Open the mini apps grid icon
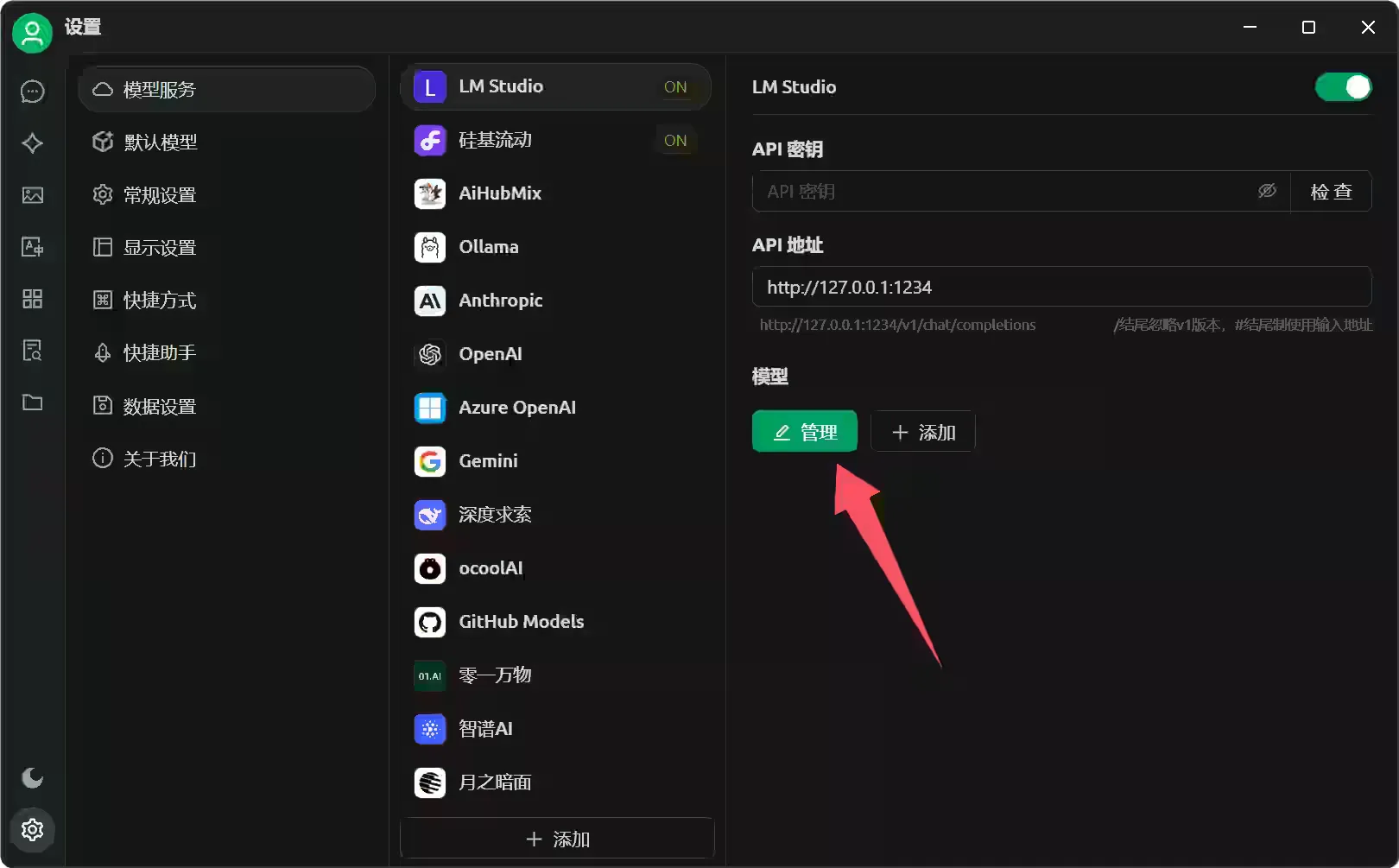The width and height of the screenshot is (1399, 868). (x=33, y=299)
